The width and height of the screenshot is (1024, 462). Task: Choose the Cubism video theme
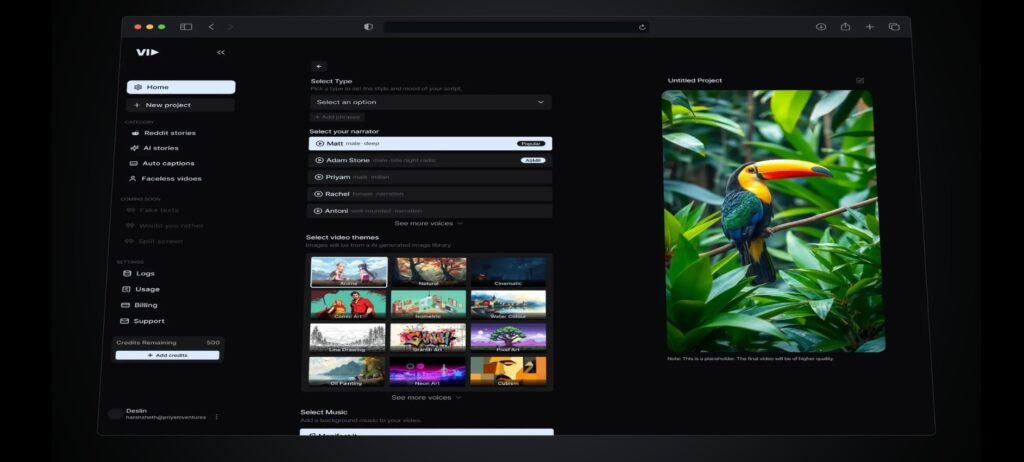pos(509,372)
